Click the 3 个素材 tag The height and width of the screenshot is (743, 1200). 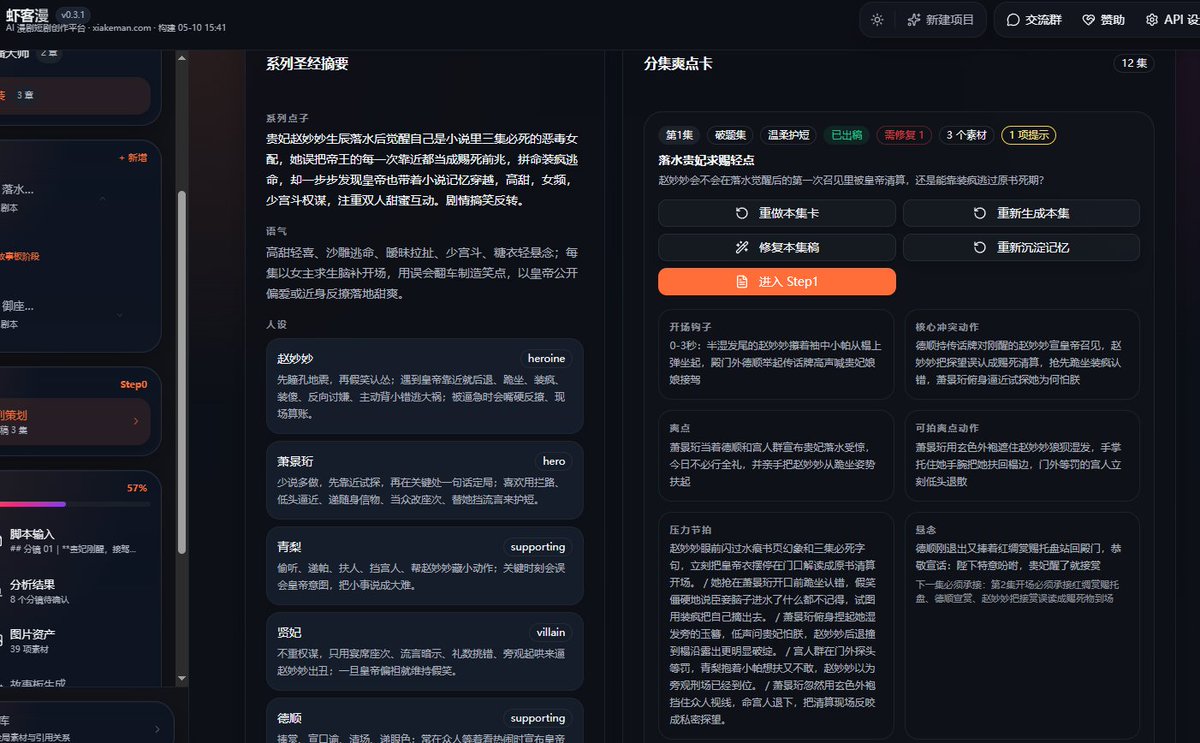pyautogui.click(x=966, y=135)
